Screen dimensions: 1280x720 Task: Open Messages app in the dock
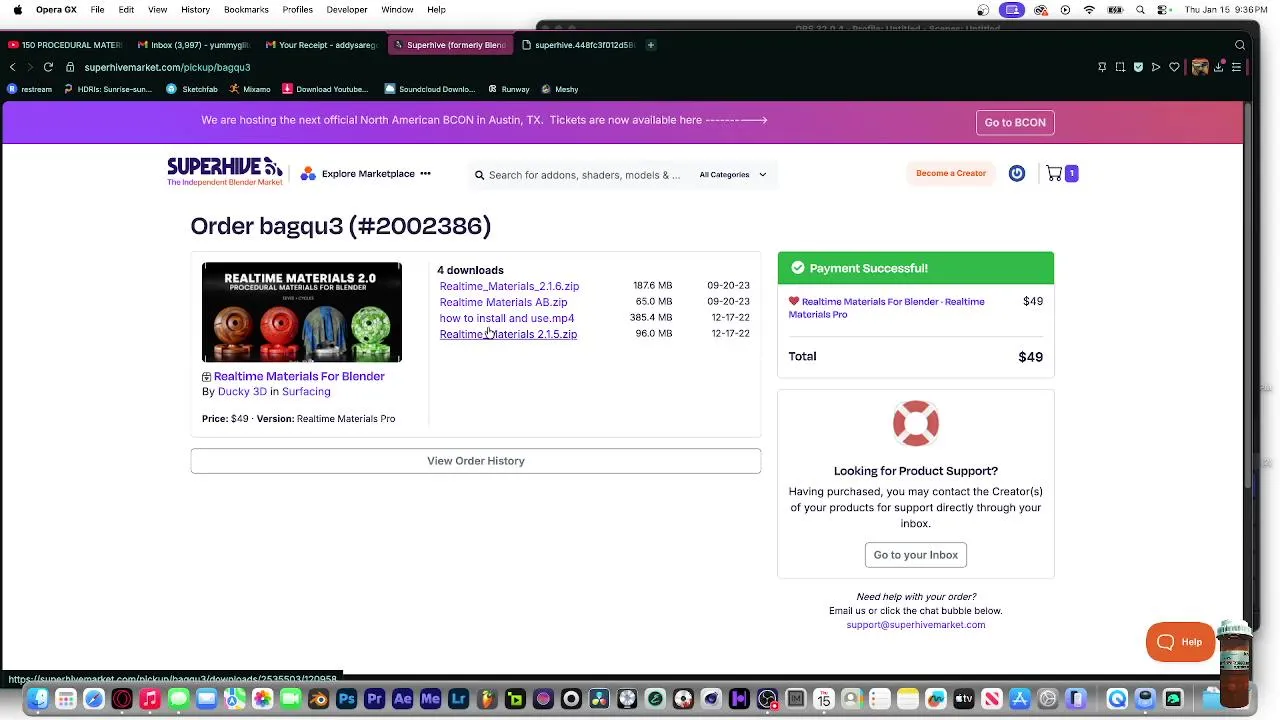(178, 699)
